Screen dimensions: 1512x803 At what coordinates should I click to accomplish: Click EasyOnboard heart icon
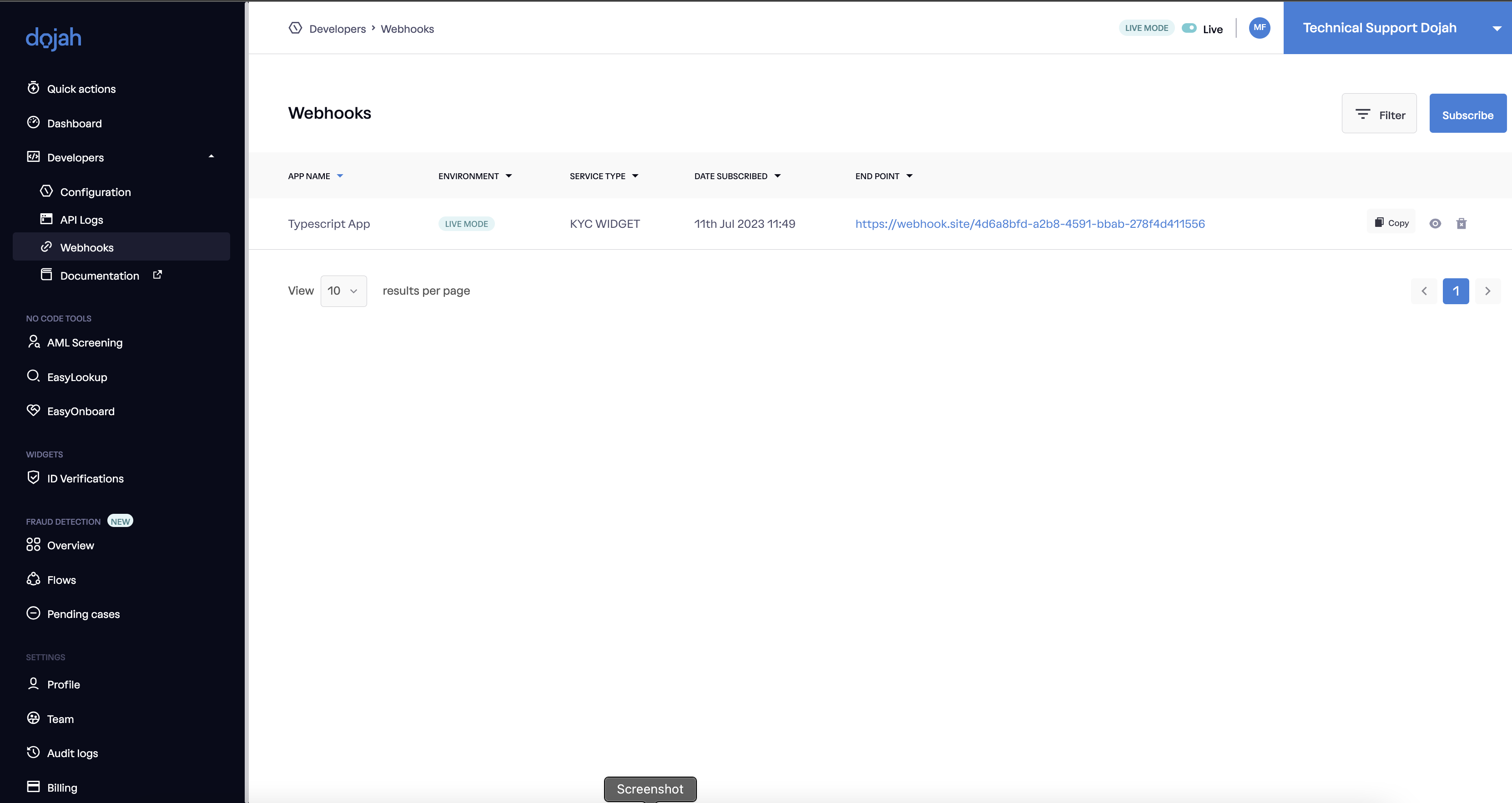tap(34, 410)
